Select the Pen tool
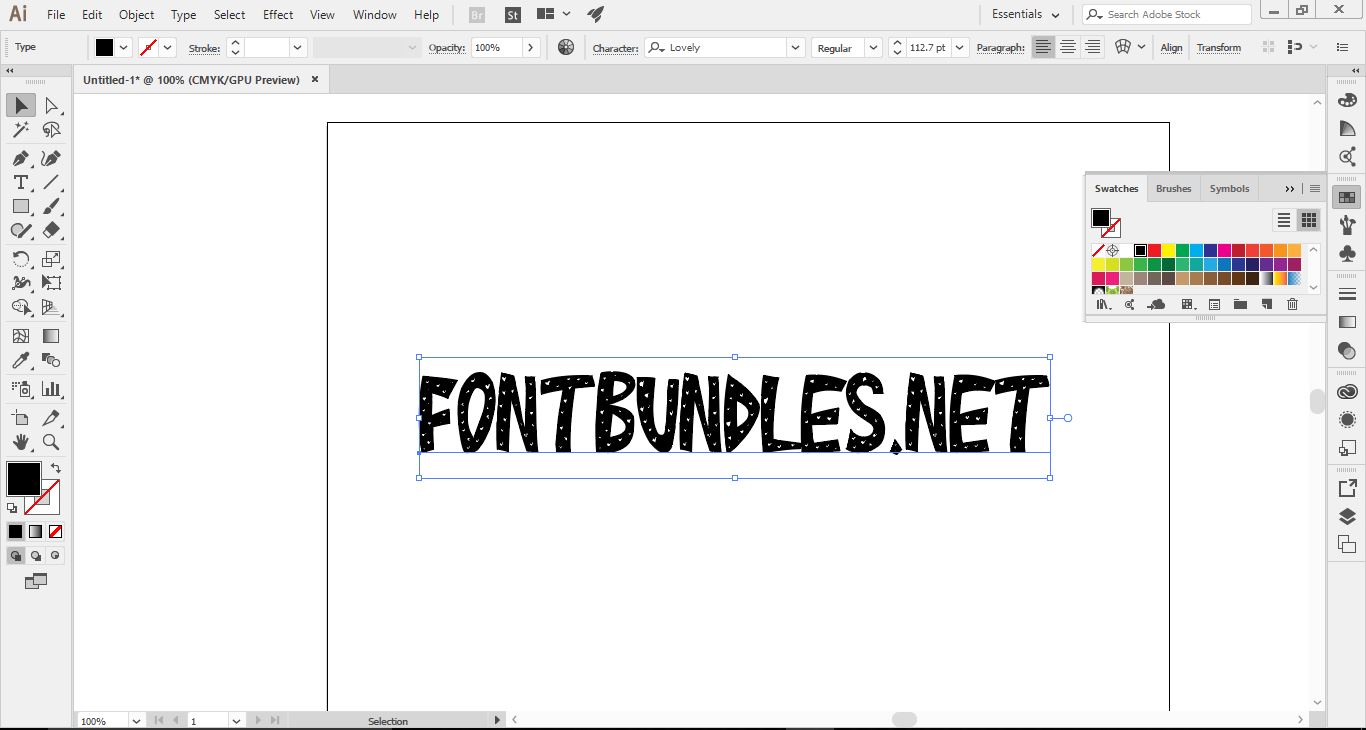1366x730 pixels. tap(20, 158)
